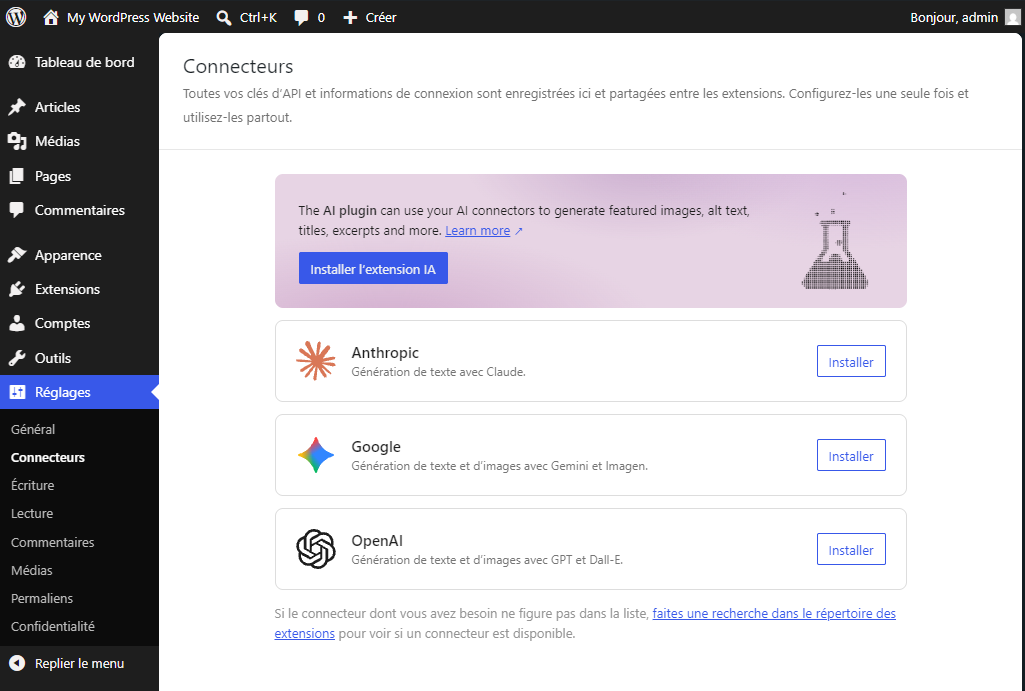Viewport: 1025px width, 691px height.
Task: Open the Général settings submenu
Action: (x=33, y=429)
